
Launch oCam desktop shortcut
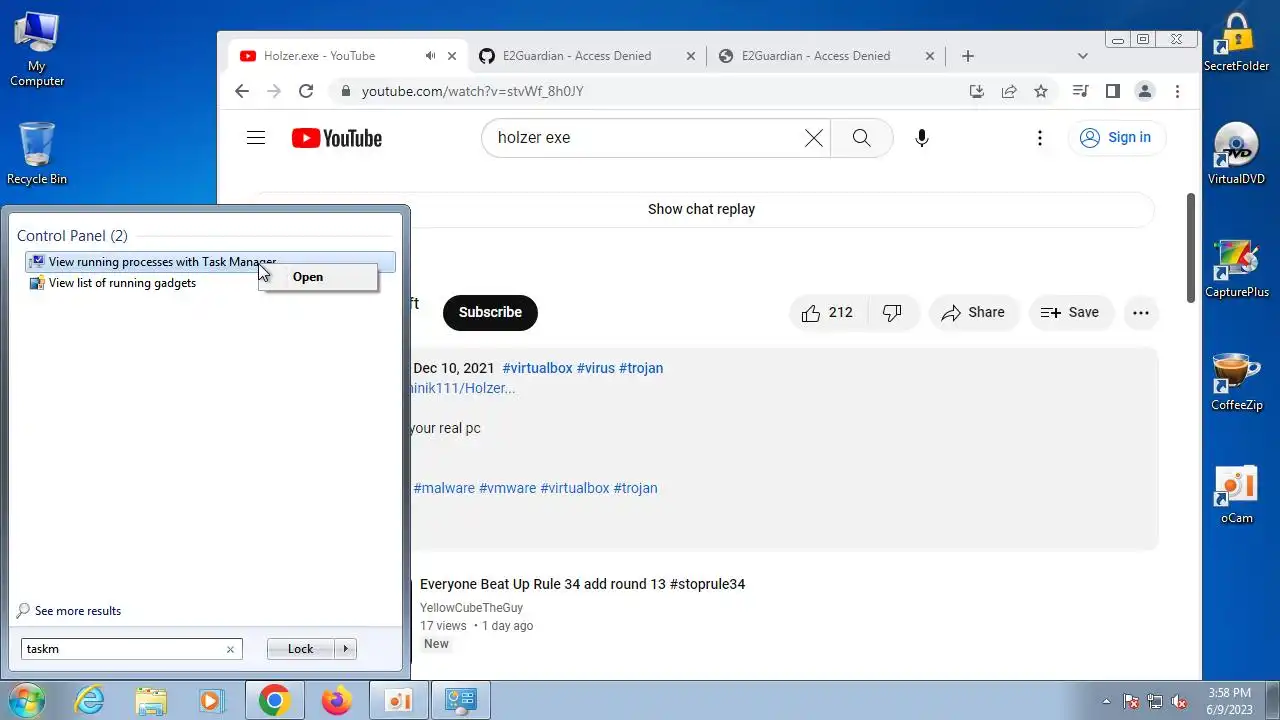1236,495
